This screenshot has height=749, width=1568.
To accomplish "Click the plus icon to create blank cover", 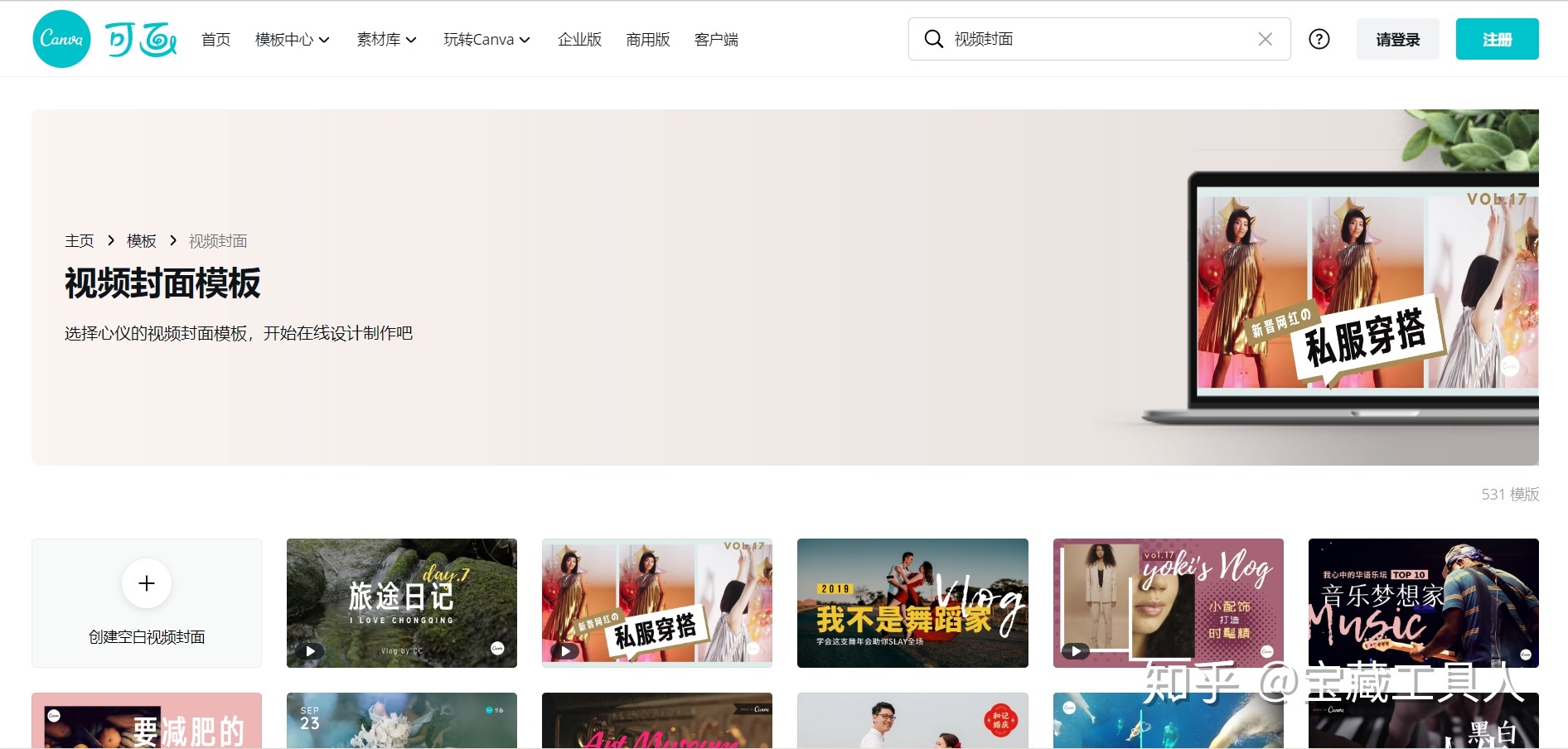I will click(147, 583).
